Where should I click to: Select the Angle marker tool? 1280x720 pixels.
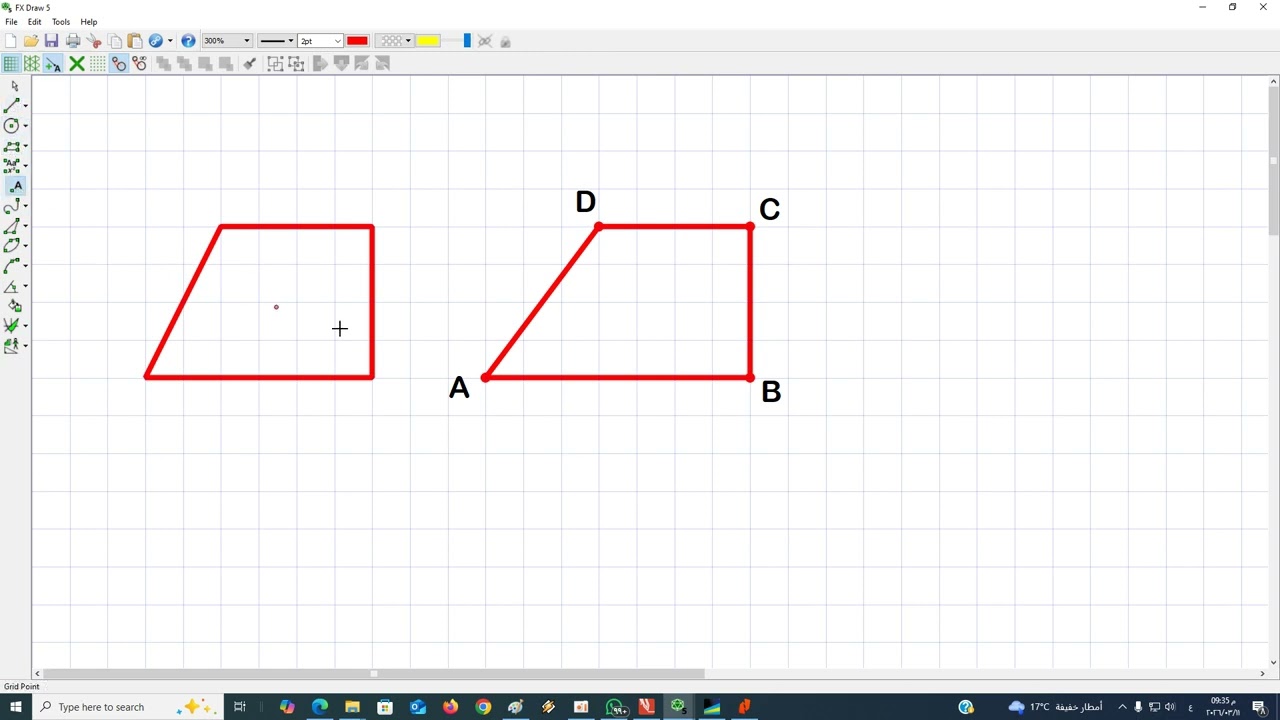coord(12,287)
